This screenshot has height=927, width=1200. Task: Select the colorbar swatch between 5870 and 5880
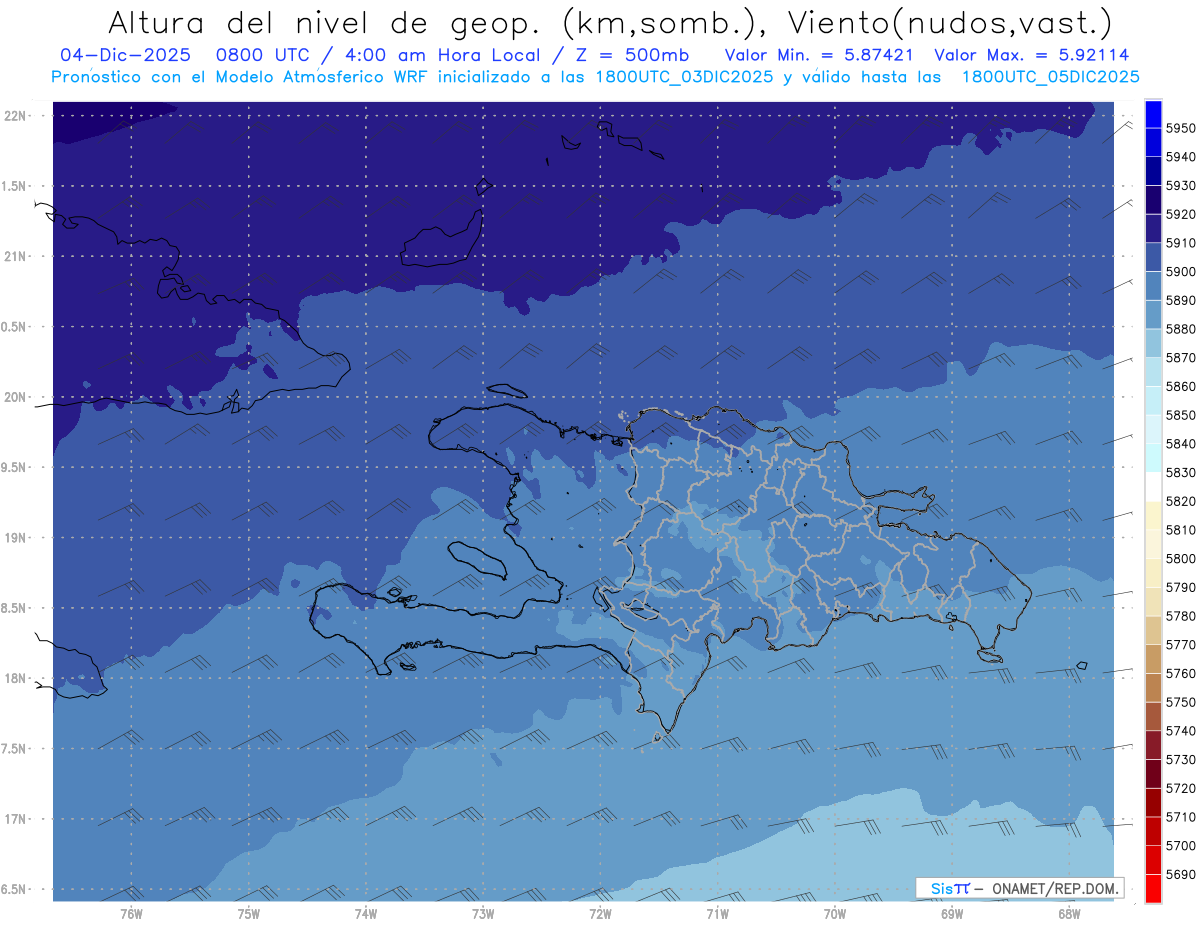1153,344
